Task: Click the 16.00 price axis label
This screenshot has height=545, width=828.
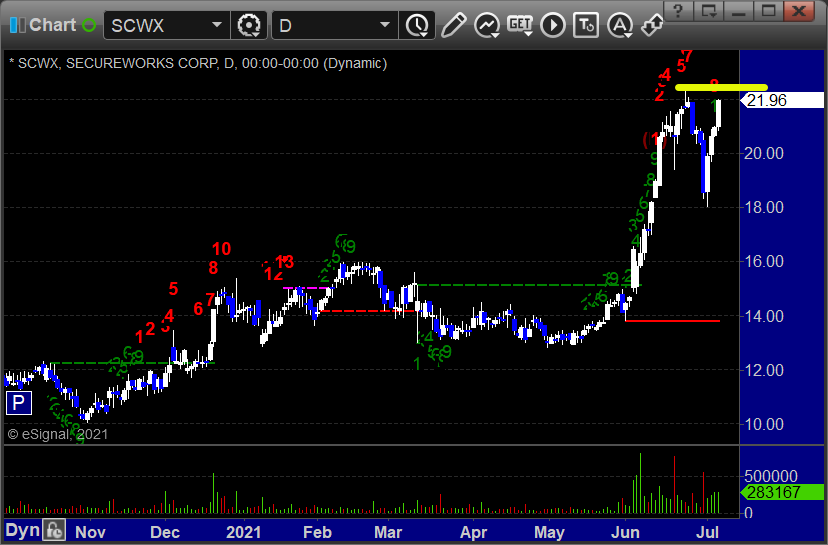Action: [x=764, y=261]
